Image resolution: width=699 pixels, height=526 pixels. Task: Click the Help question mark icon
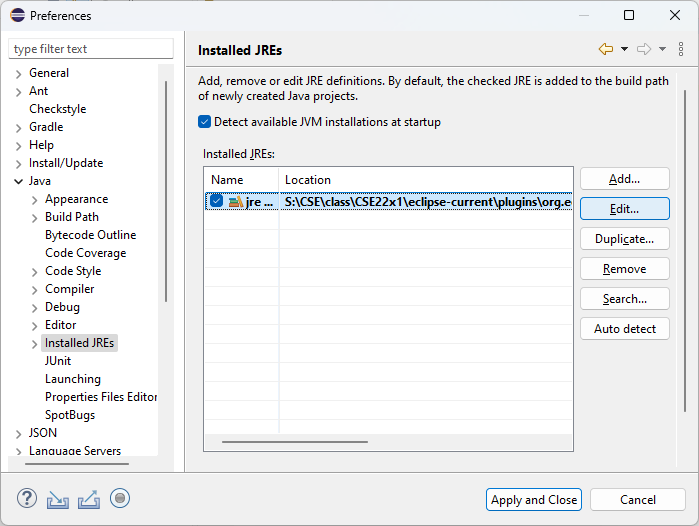[27, 499]
